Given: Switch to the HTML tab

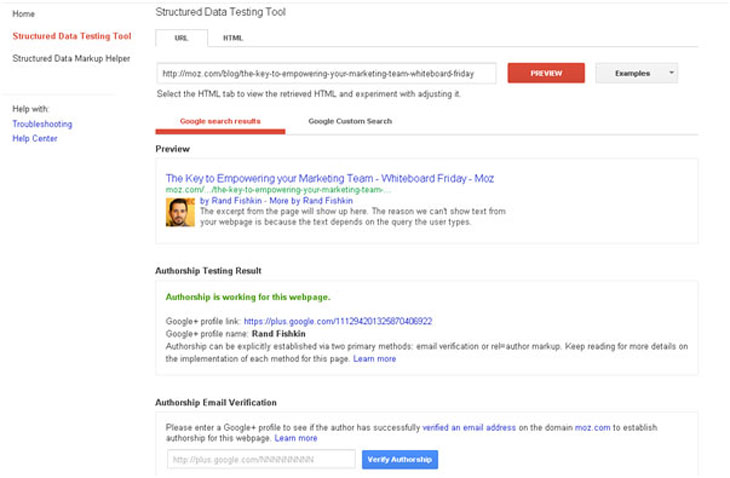Looking at the screenshot, I should [232, 38].
